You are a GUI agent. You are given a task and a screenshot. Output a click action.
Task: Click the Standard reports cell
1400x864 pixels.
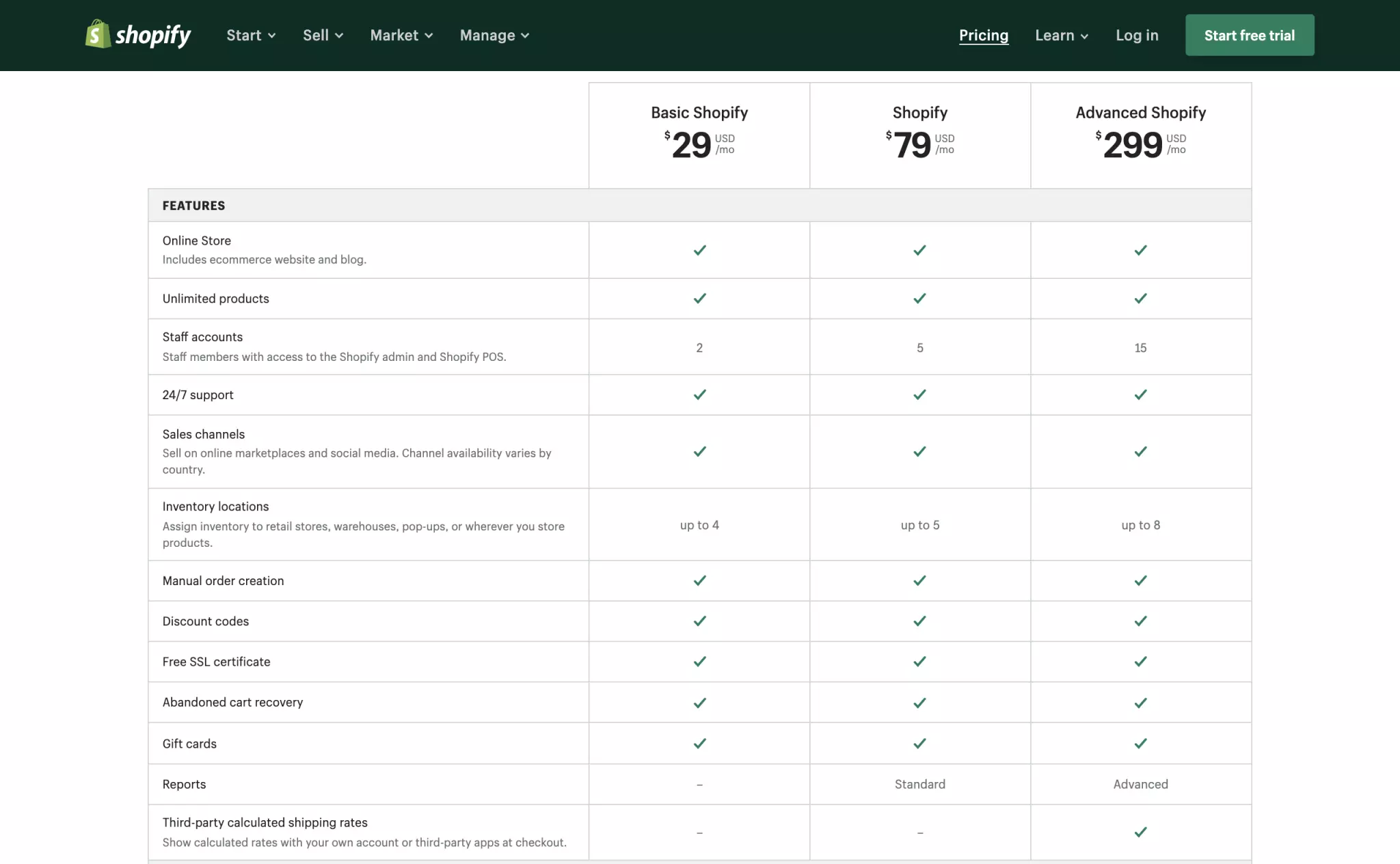(919, 784)
